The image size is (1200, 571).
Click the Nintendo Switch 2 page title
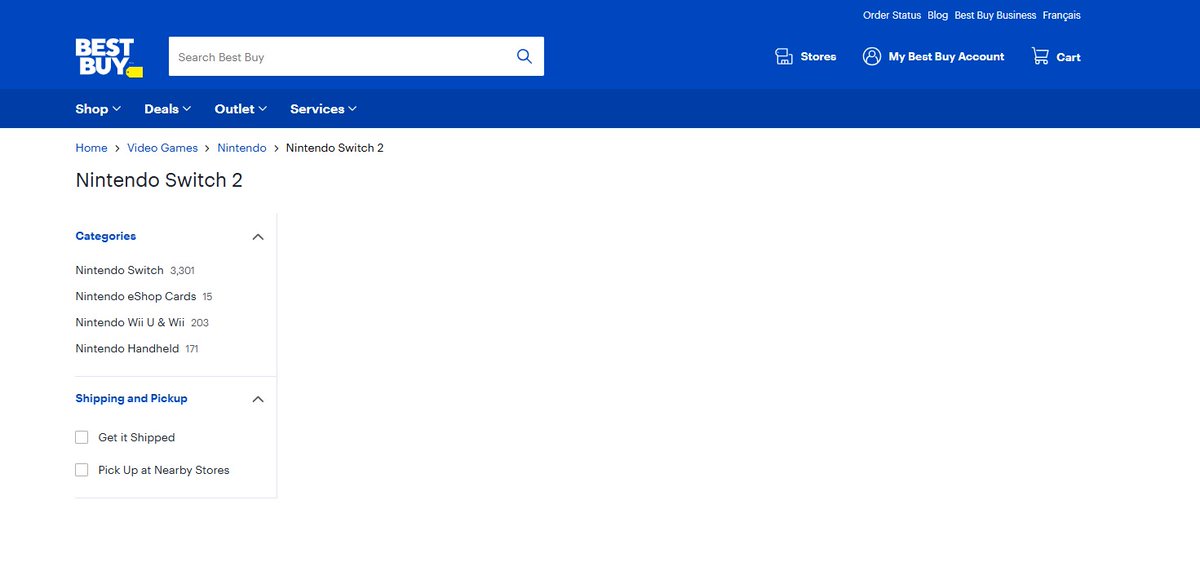pos(159,180)
